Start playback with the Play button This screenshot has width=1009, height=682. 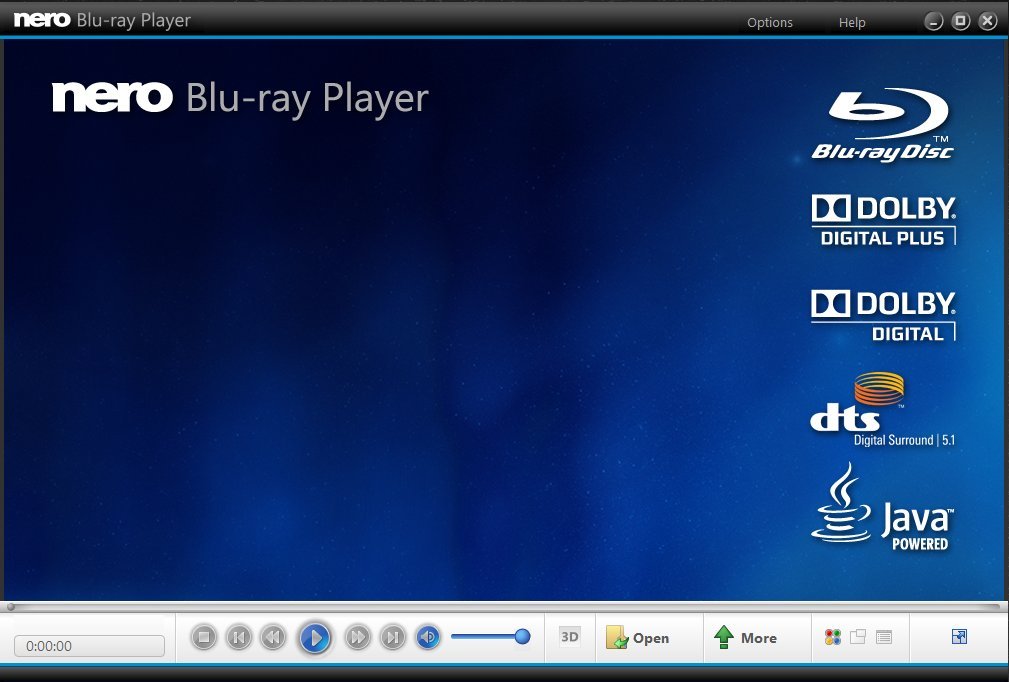tap(314, 637)
